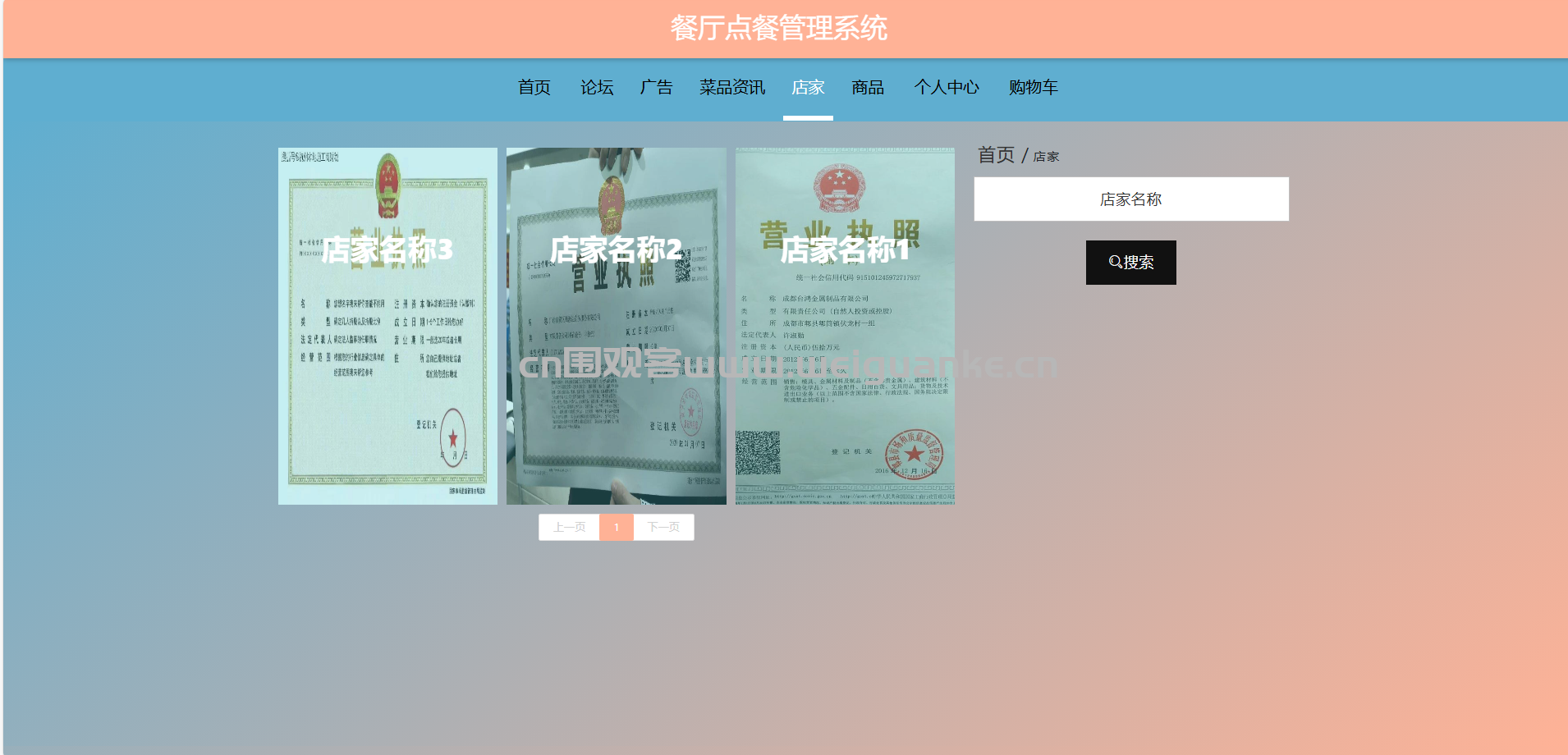Click the 搜索 search button
The width and height of the screenshot is (1568, 755).
coord(1131,263)
